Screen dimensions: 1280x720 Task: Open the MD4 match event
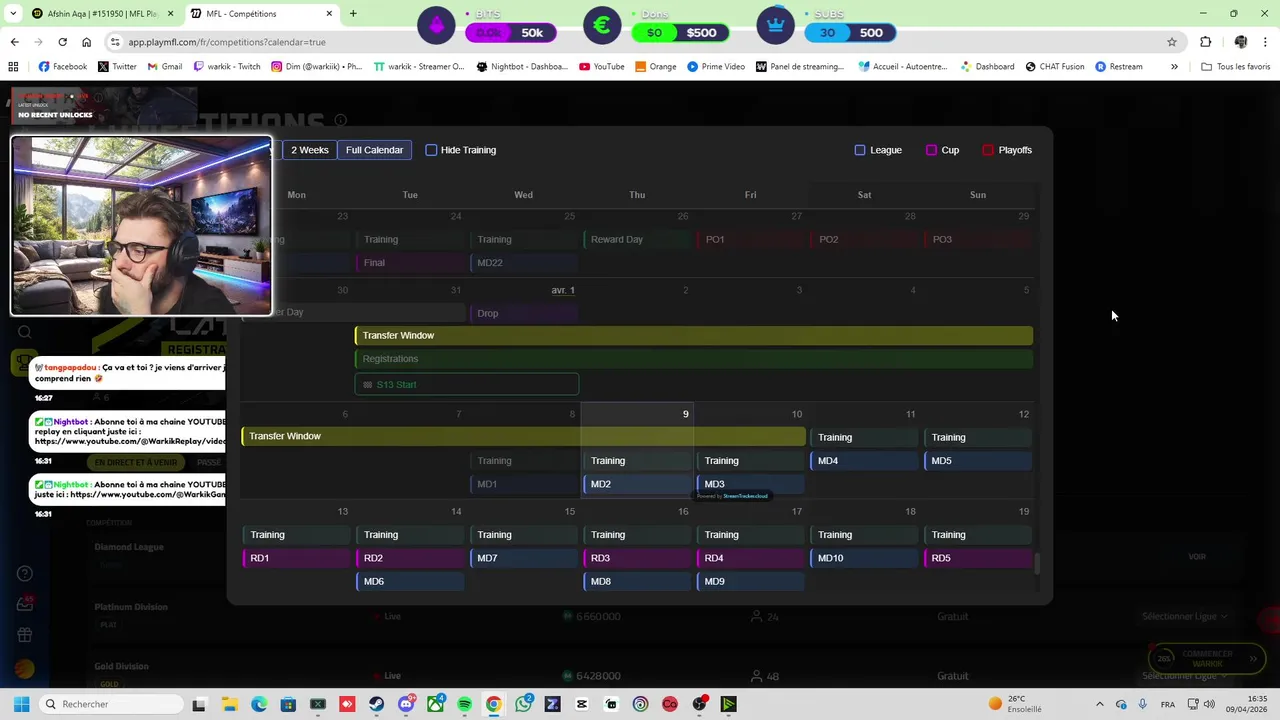pyautogui.click(x=864, y=461)
